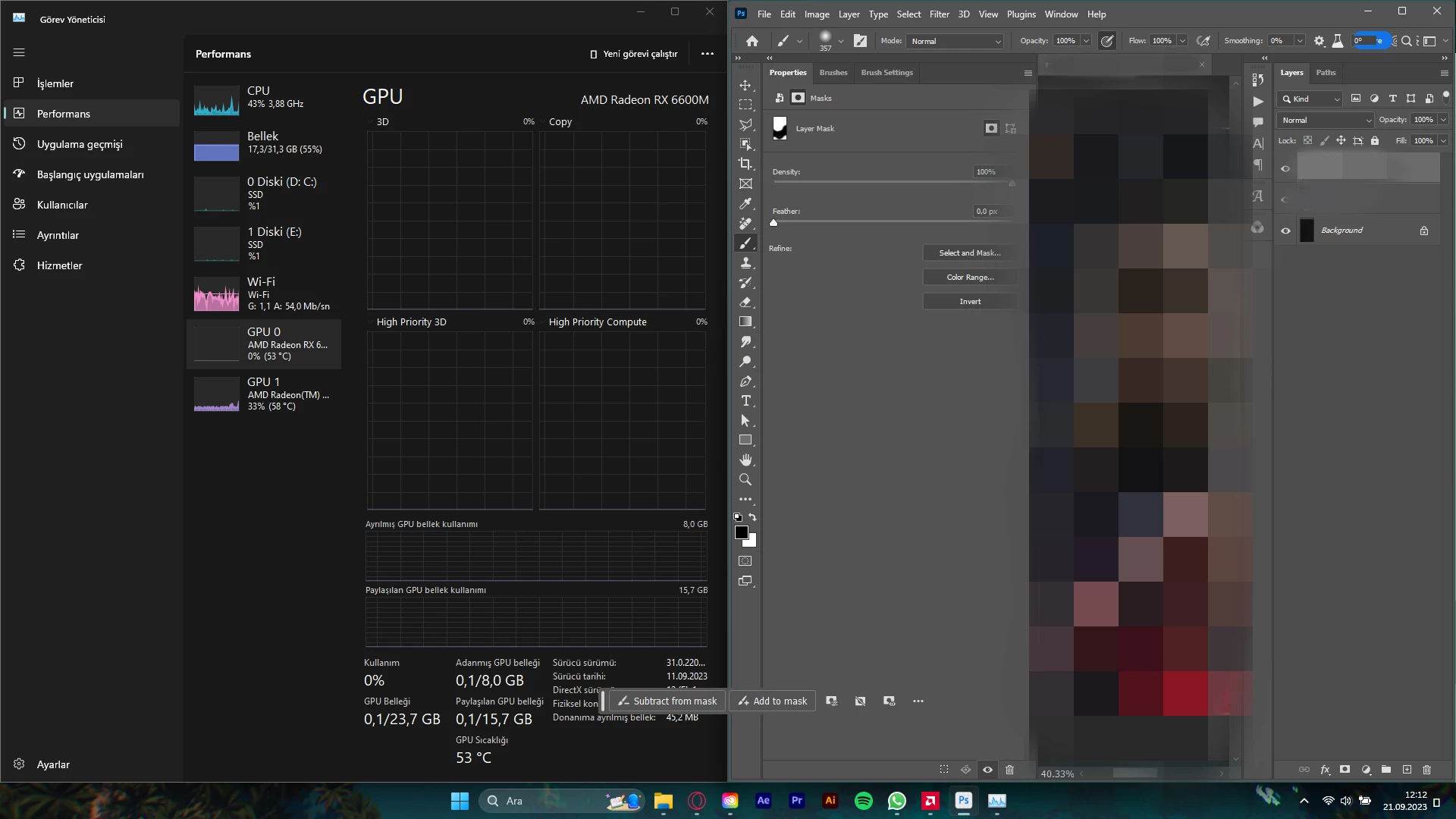Image resolution: width=1456 pixels, height=819 pixels.
Task: Toggle visibility of the top masked layer
Action: (x=1285, y=168)
